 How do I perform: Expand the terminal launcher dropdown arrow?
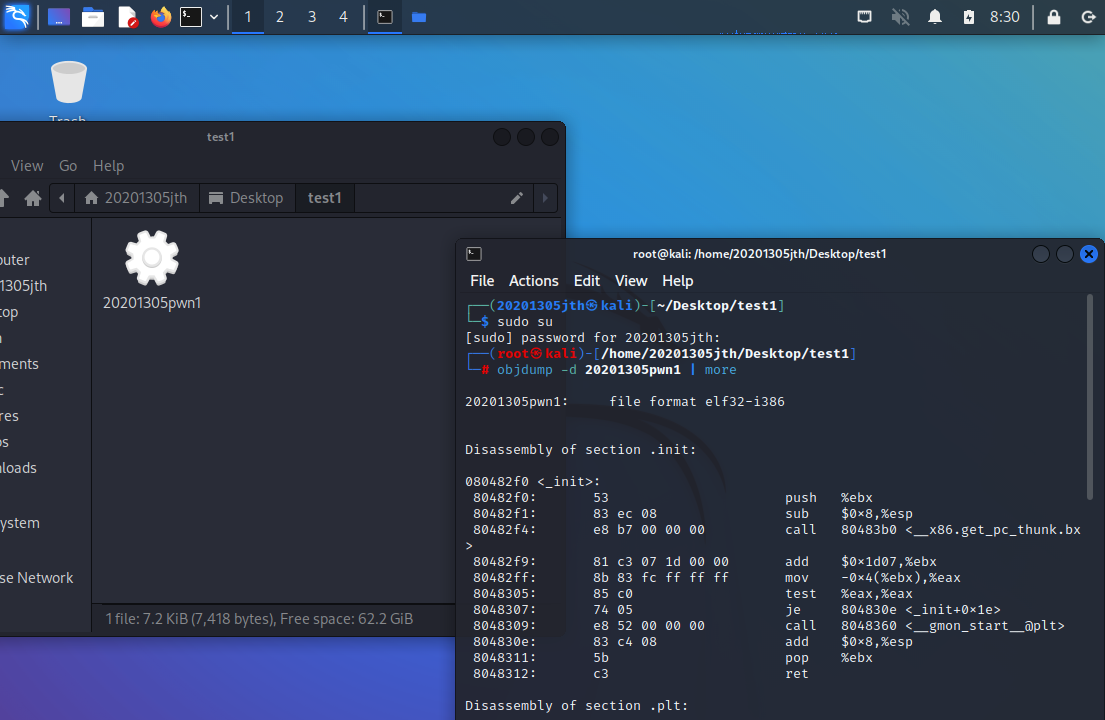tap(214, 17)
